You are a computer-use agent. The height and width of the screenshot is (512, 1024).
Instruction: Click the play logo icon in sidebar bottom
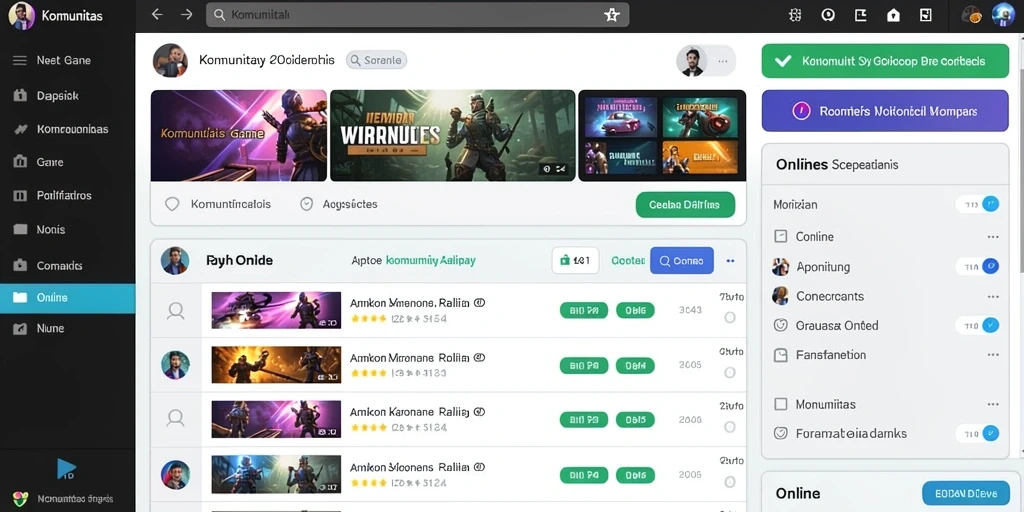[66, 468]
